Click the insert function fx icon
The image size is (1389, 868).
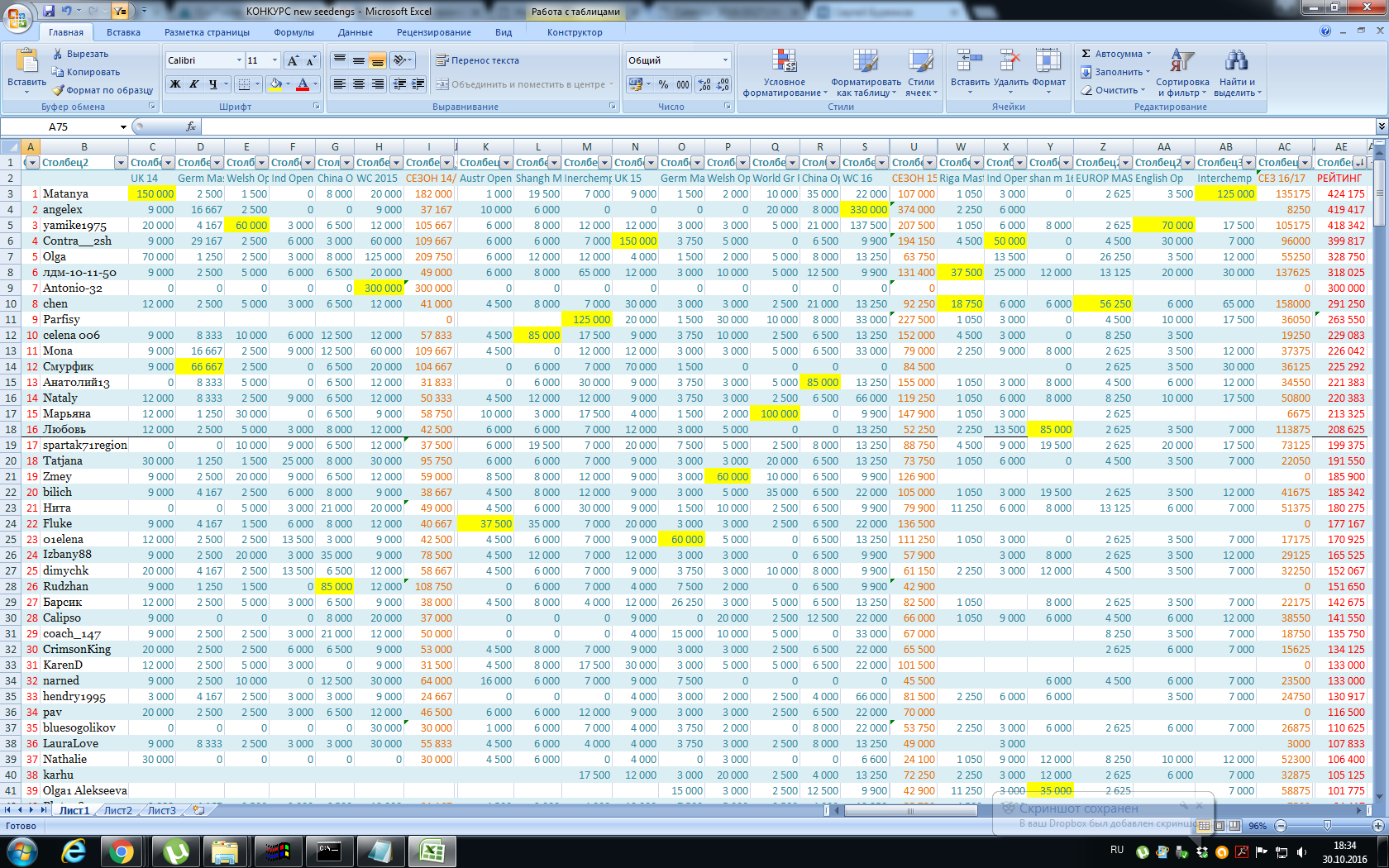(191, 126)
